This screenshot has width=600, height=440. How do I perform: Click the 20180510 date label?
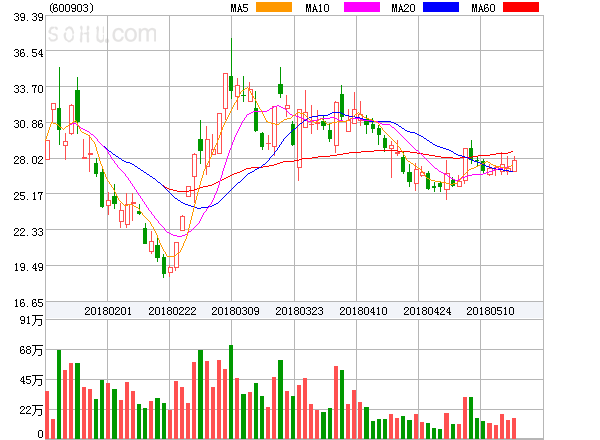[x=490, y=311]
